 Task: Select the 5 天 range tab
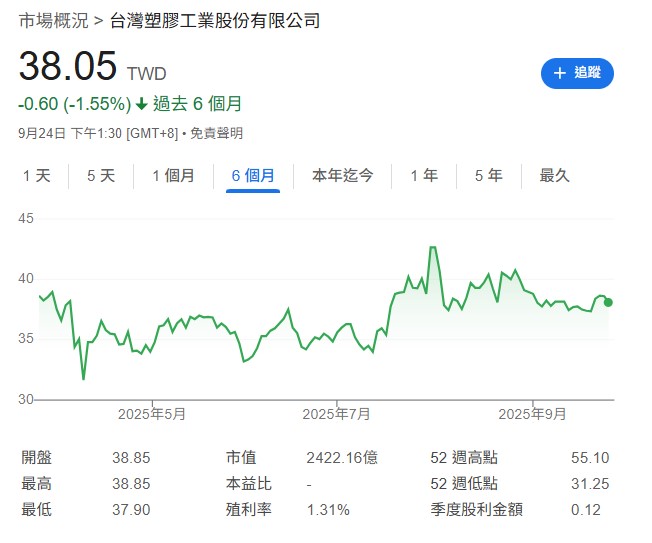tap(101, 175)
